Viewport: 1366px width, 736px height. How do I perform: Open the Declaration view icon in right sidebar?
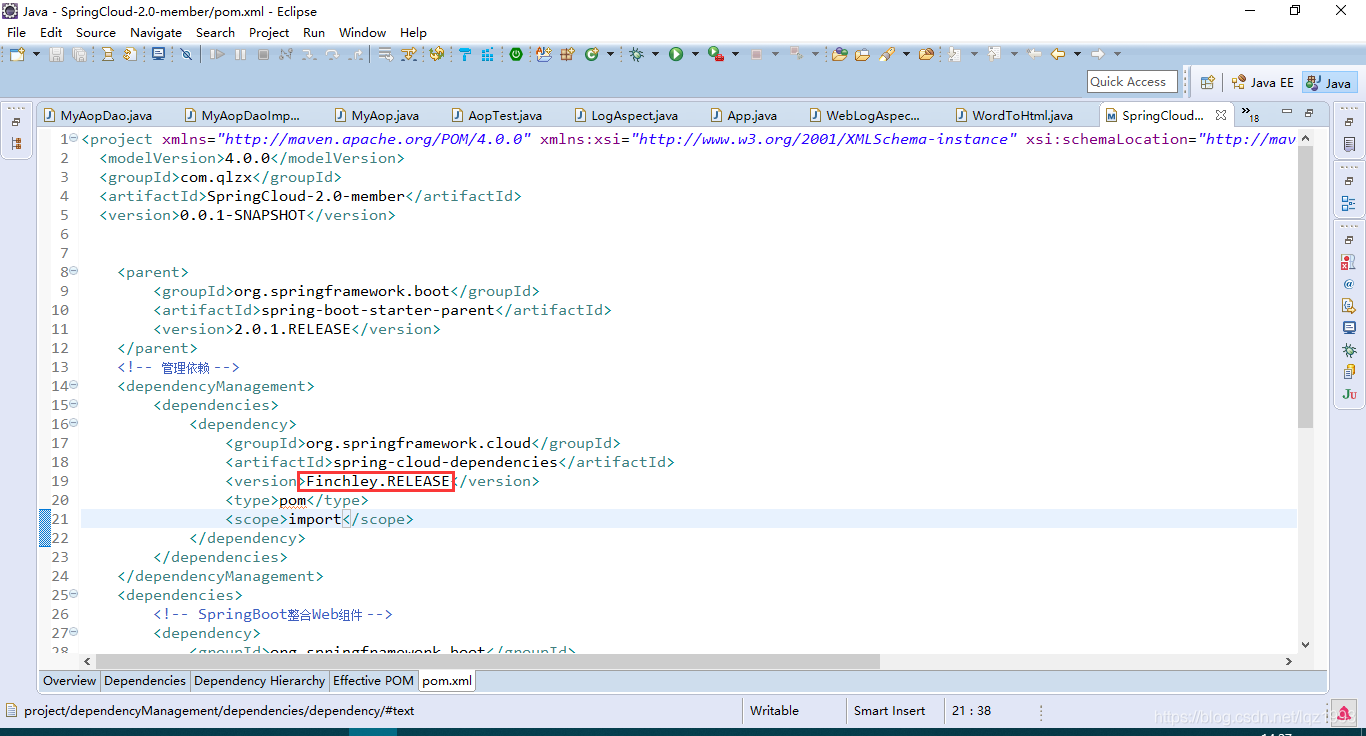coord(1349,306)
